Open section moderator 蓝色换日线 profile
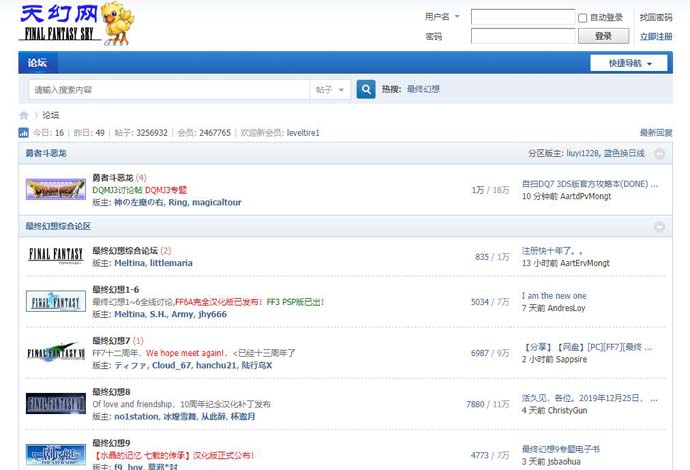 tap(624, 154)
